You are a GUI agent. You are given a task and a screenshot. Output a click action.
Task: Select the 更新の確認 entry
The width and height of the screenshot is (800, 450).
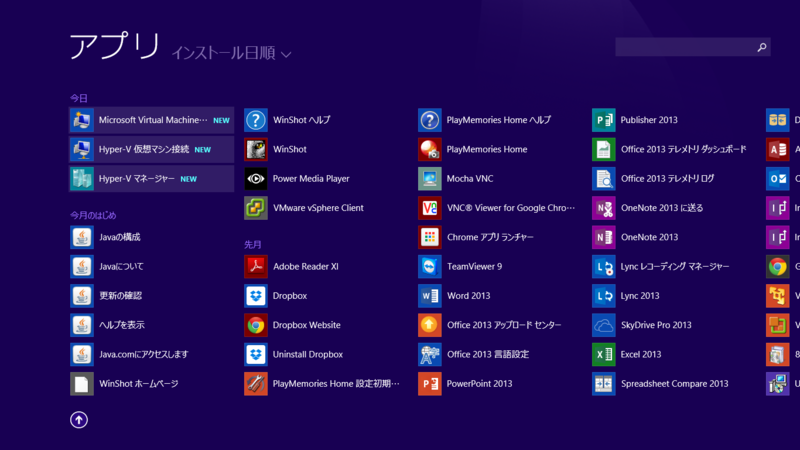tap(120, 296)
